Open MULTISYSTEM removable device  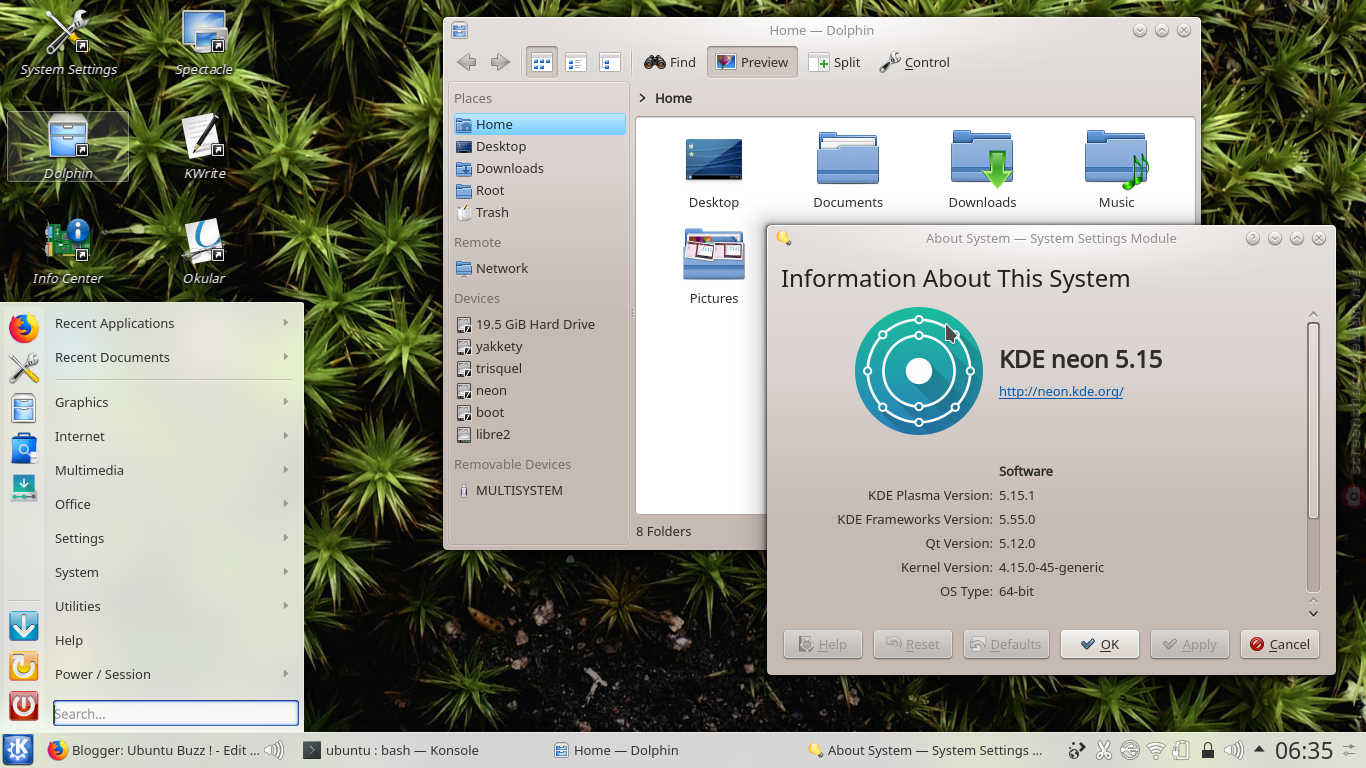539,490
